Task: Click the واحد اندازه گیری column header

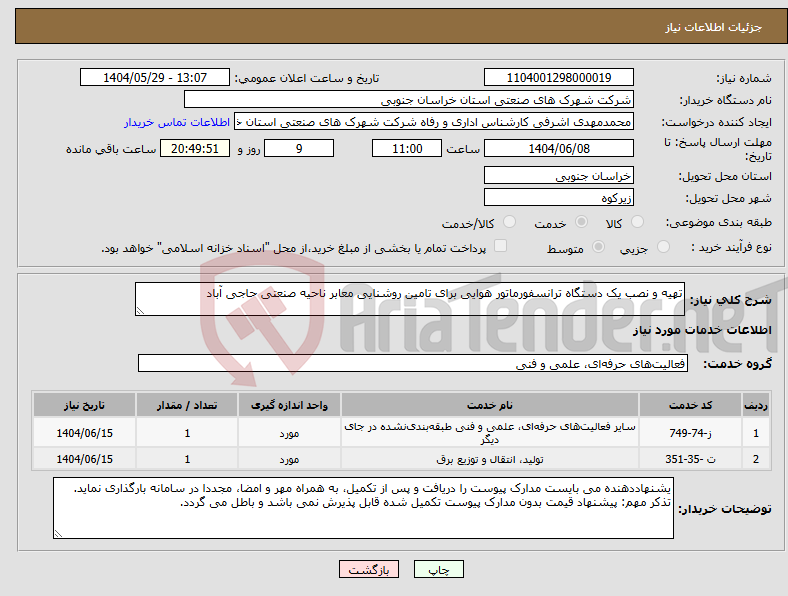Action: [x=289, y=405]
